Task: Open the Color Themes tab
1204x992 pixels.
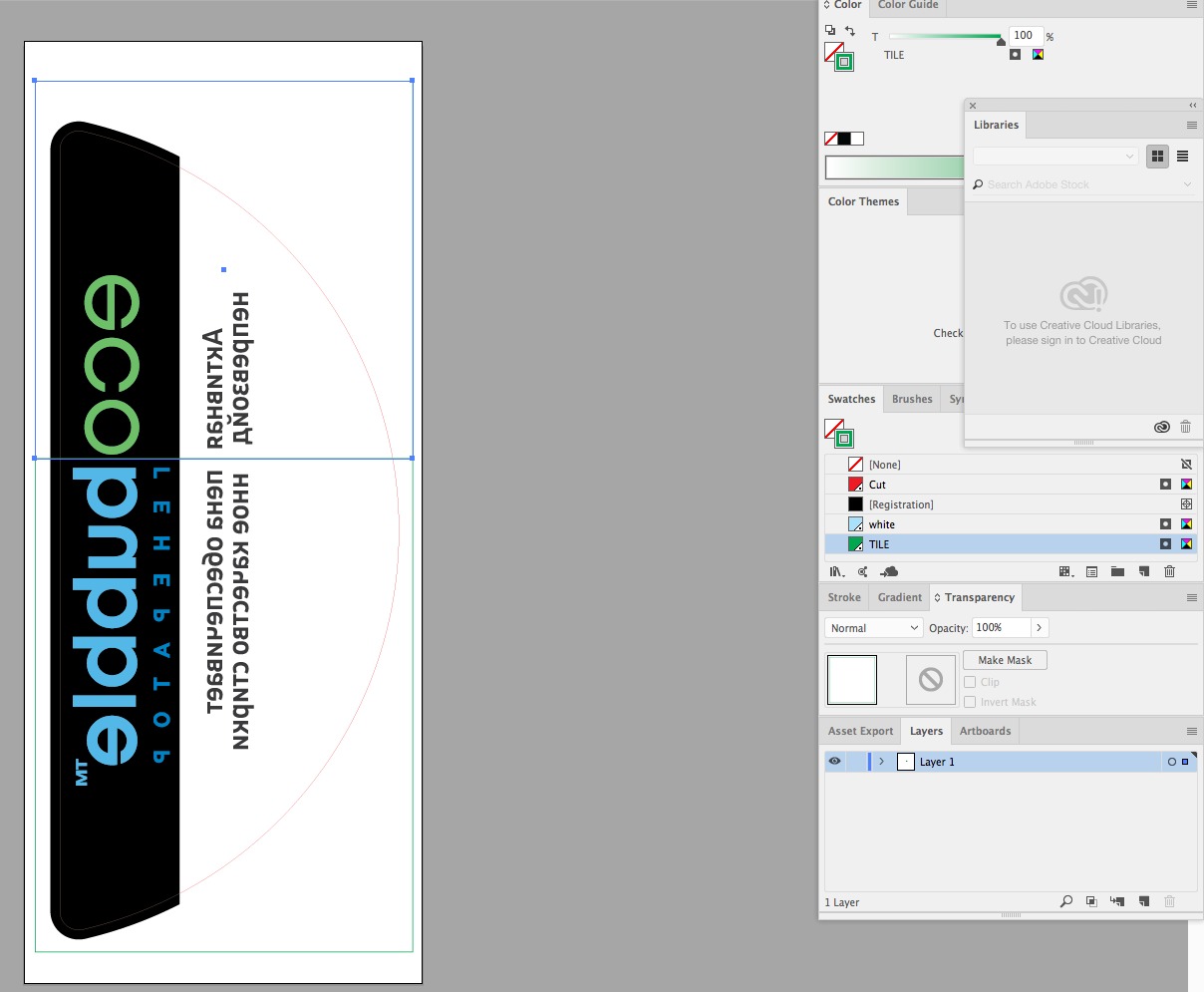Action: pyautogui.click(x=863, y=201)
